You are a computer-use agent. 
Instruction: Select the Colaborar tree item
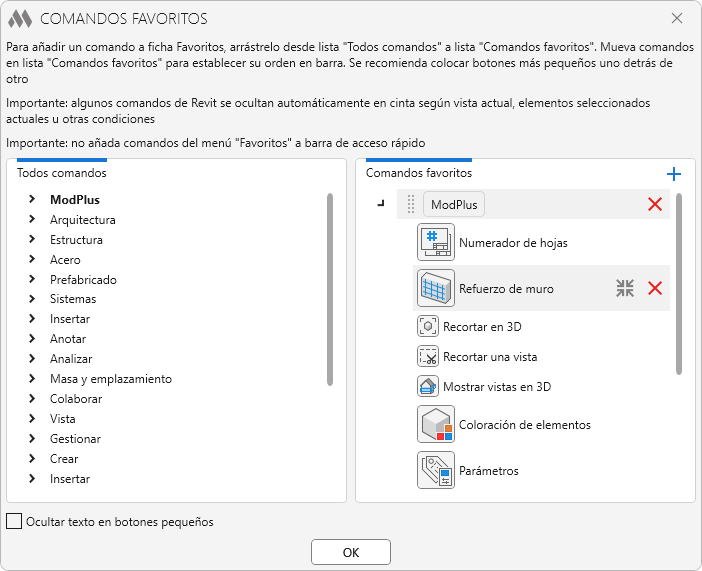[x=76, y=399]
